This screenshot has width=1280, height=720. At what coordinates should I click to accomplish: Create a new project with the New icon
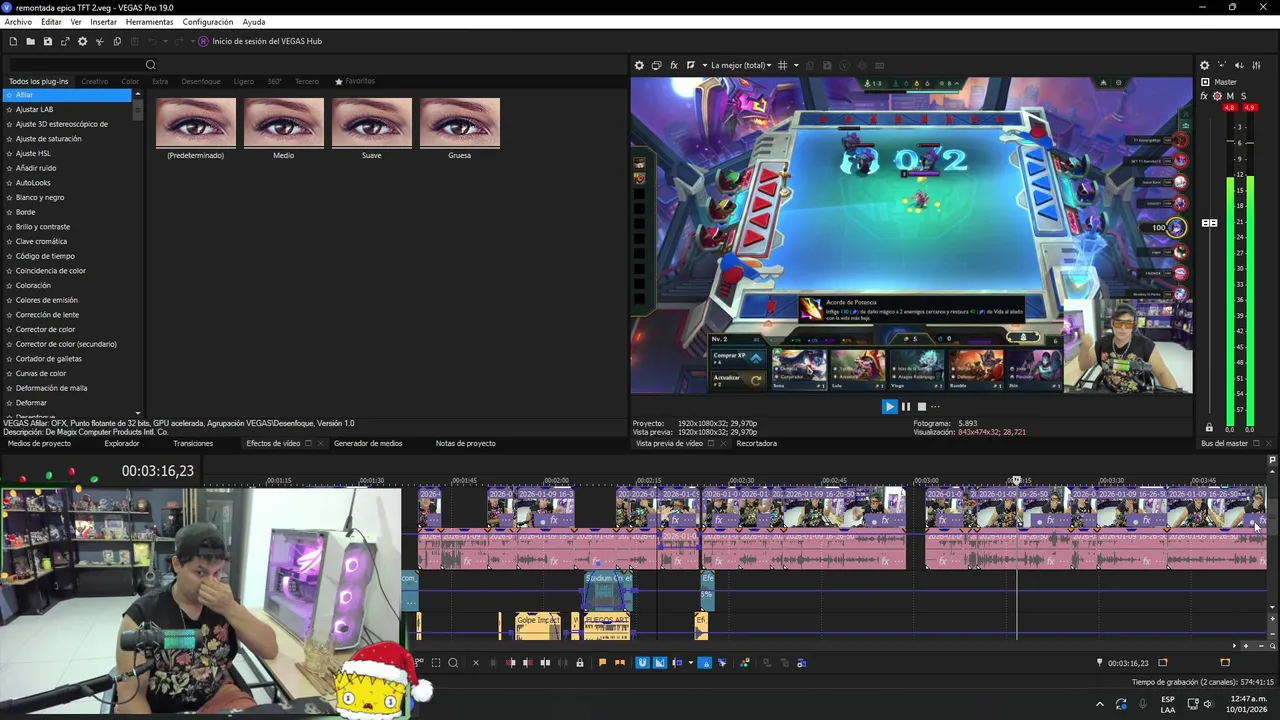tap(13, 41)
